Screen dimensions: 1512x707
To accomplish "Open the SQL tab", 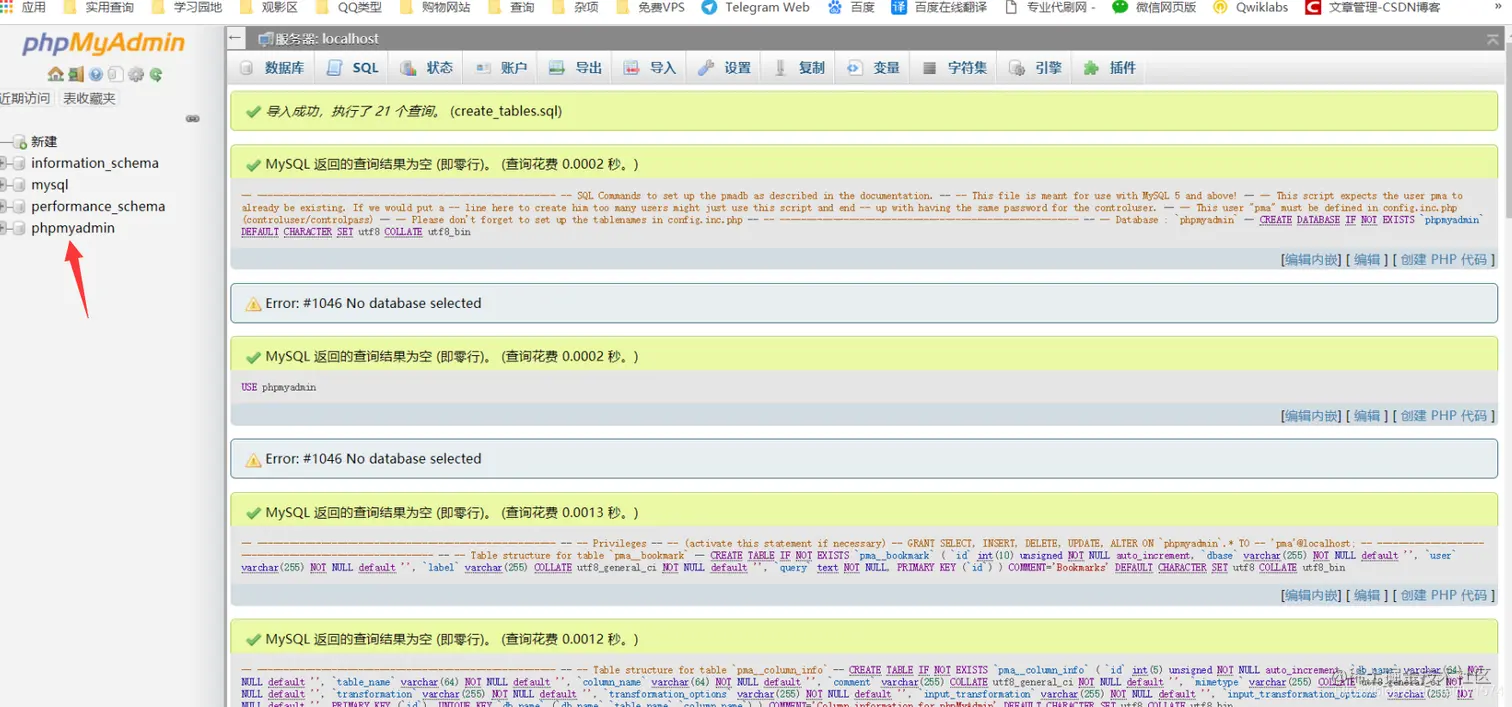I will click(353, 68).
